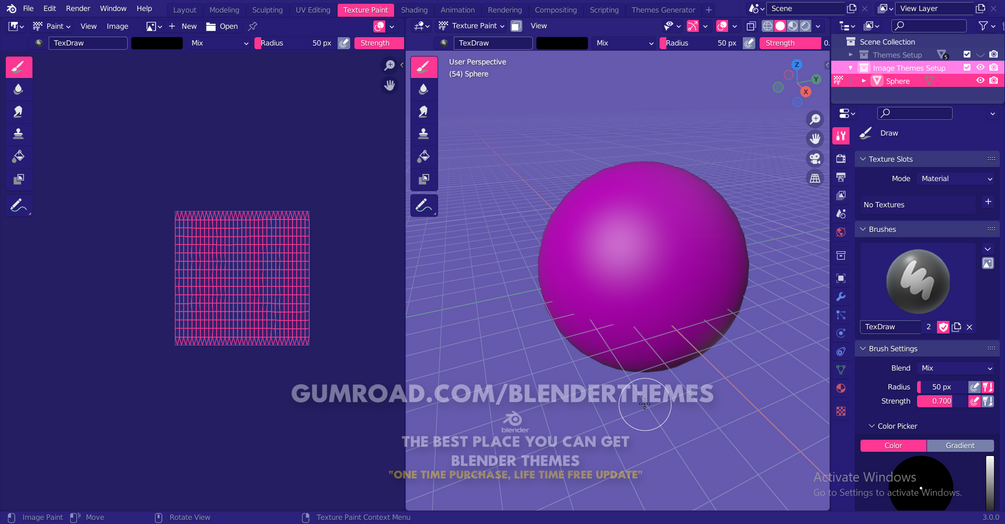Toggle pressure sensitivity for Radius in properties
The height and width of the screenshot is (524, 1005).
click(x=974, y=387)
